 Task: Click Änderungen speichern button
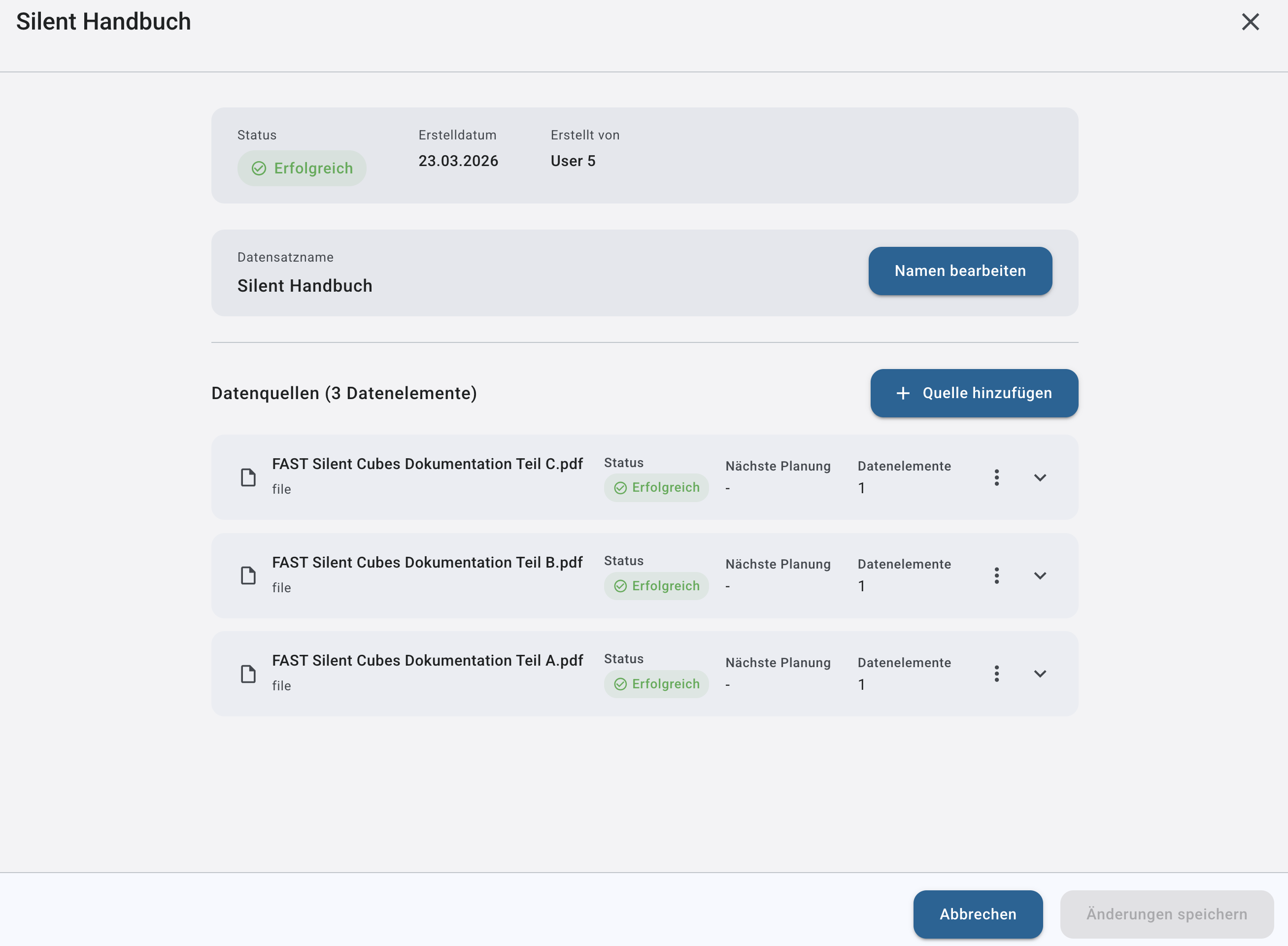pyautogui.click(x=1167, y=914)
